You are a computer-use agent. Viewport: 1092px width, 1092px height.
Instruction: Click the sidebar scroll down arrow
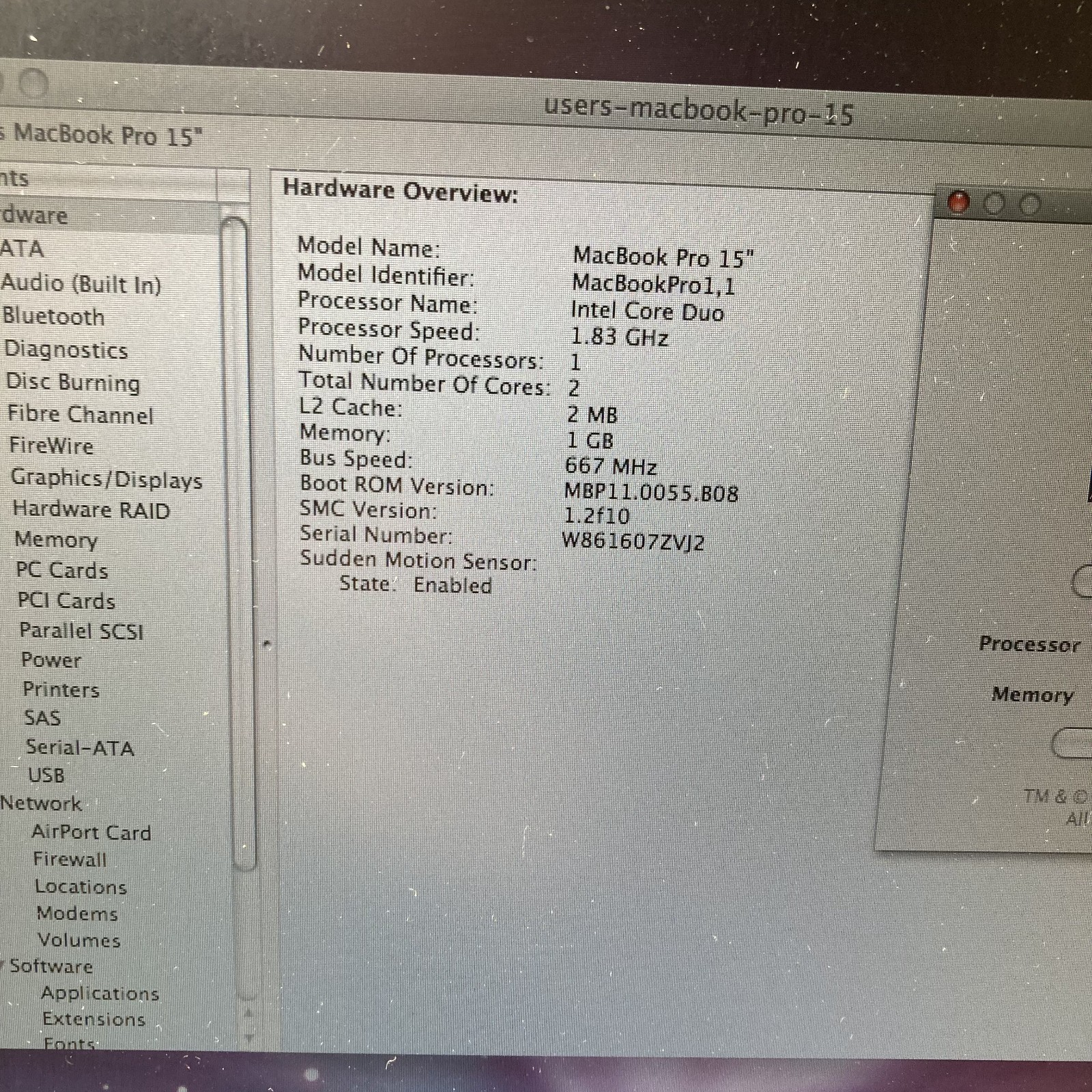pos(248,1038)
